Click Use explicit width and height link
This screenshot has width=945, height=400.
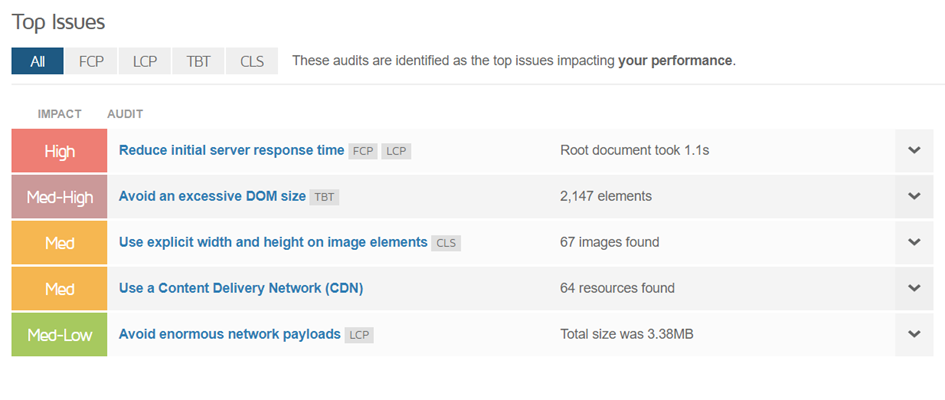(x=273, y=242)
